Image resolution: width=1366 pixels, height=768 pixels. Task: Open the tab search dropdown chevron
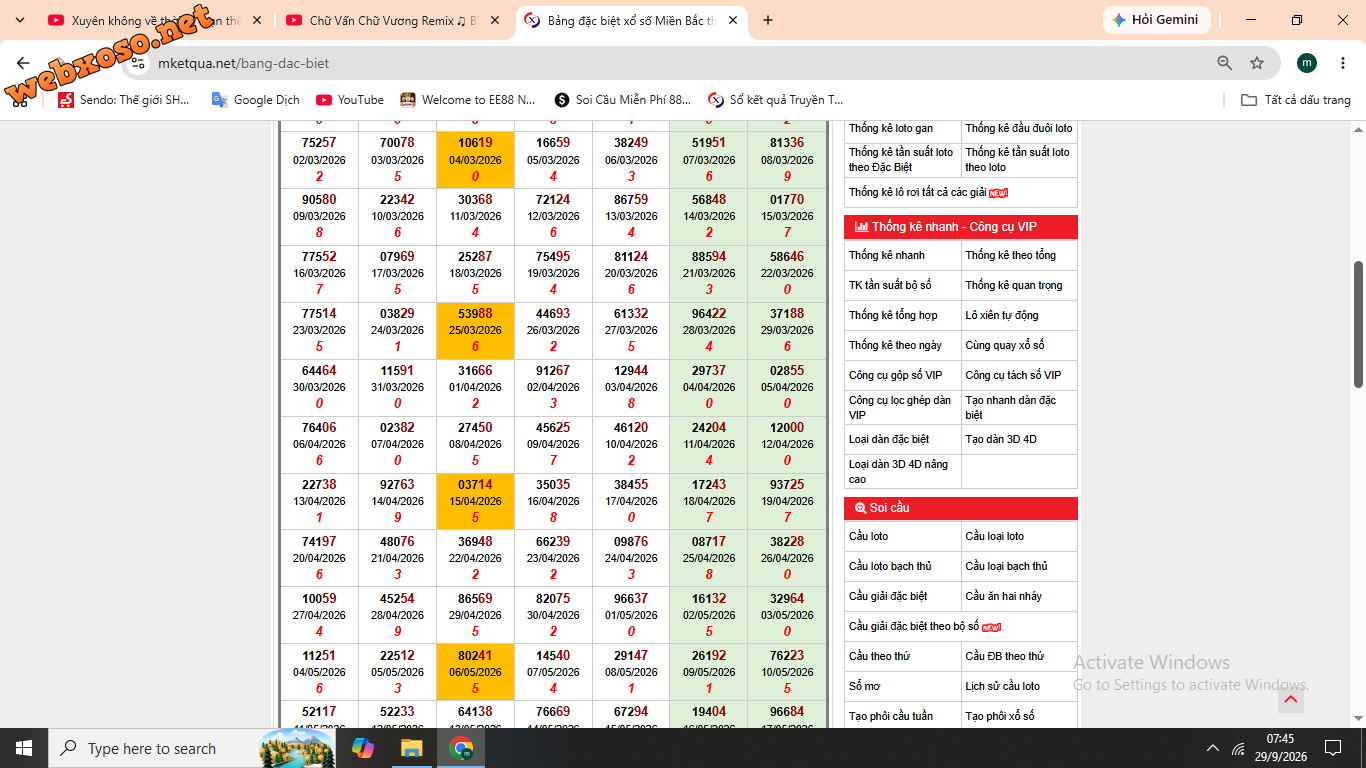(20, 20)
